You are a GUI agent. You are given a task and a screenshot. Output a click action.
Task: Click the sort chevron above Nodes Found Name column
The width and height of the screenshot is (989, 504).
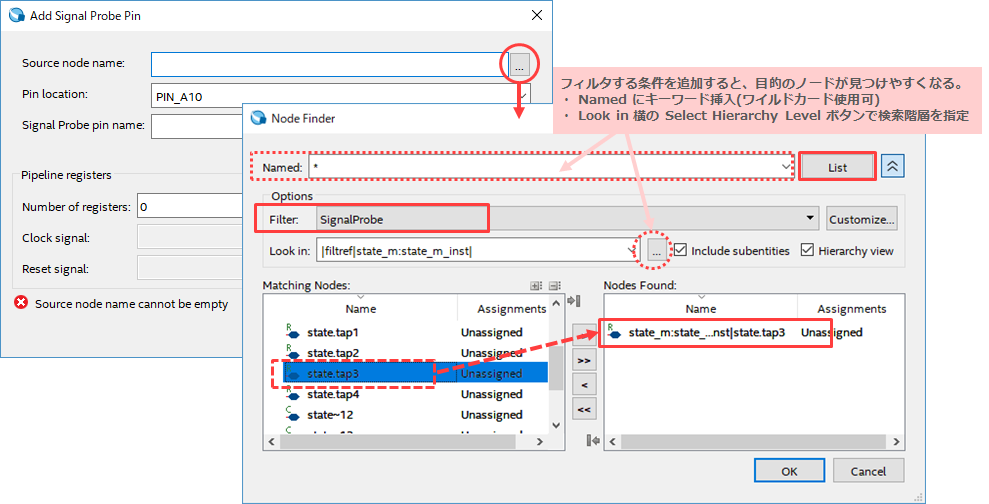coord(701,297)
